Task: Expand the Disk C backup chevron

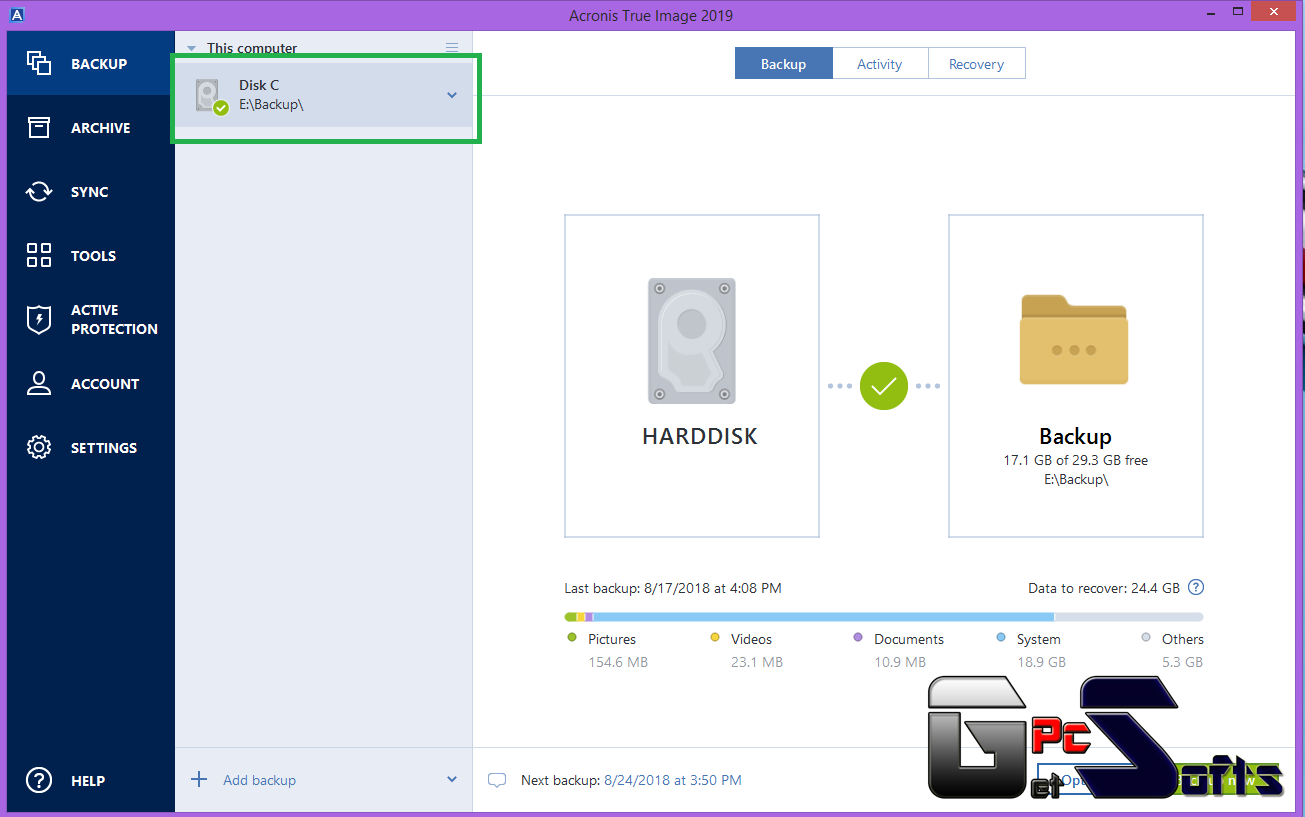Action: tap(452, 95)
